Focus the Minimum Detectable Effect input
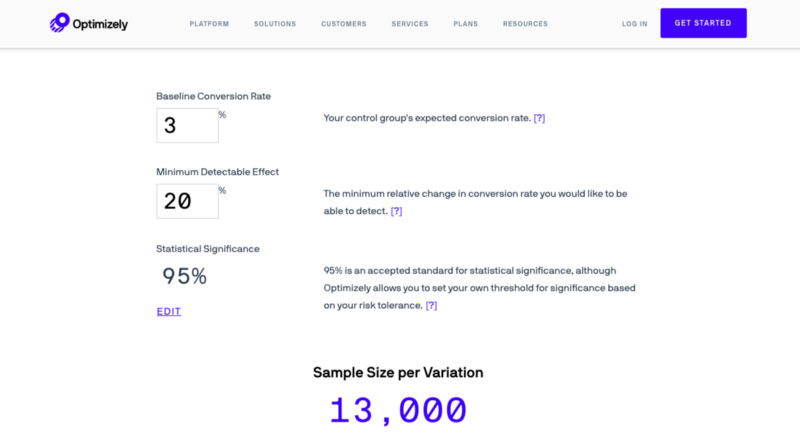800x438 pixels. 187,201
